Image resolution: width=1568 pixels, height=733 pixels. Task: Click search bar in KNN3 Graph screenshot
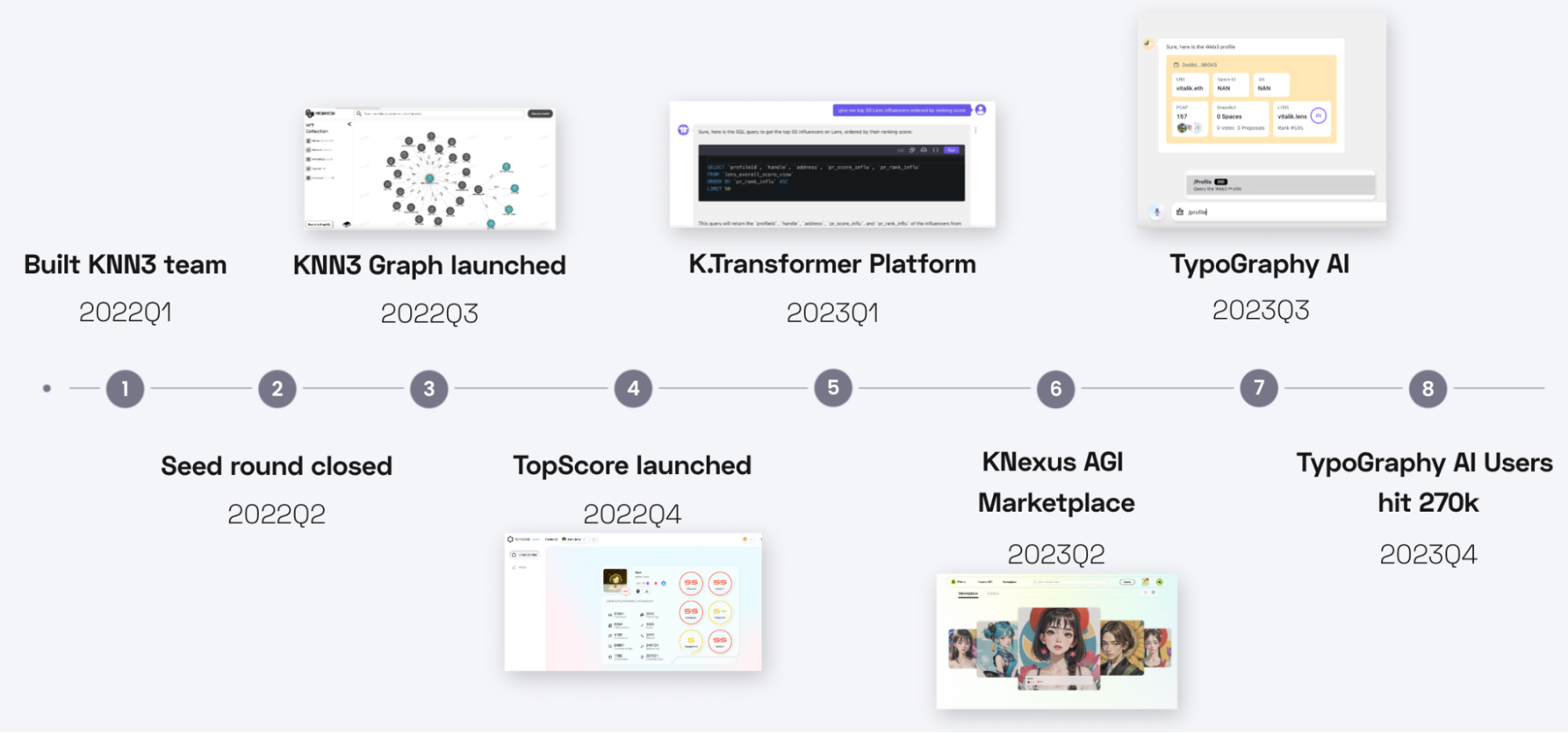[439, 114]
